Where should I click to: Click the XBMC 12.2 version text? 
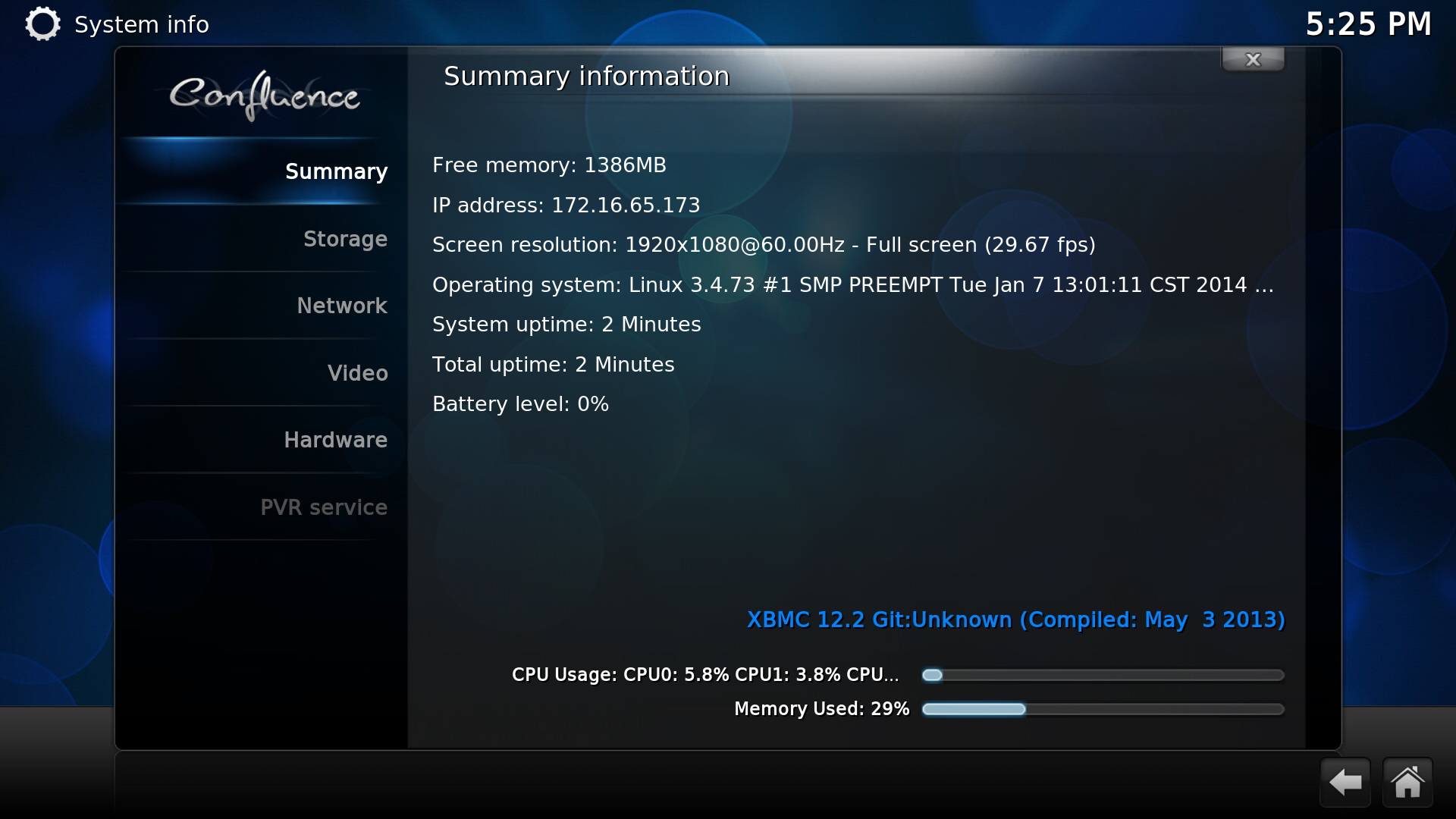tap(1016, 620)
